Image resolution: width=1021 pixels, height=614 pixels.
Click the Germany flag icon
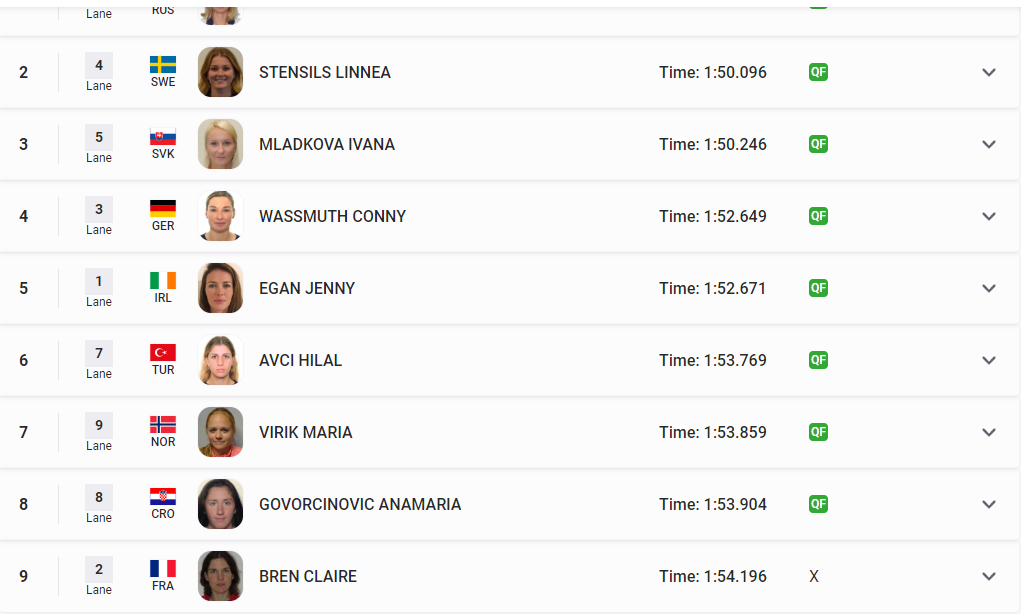tap(163, 208)
